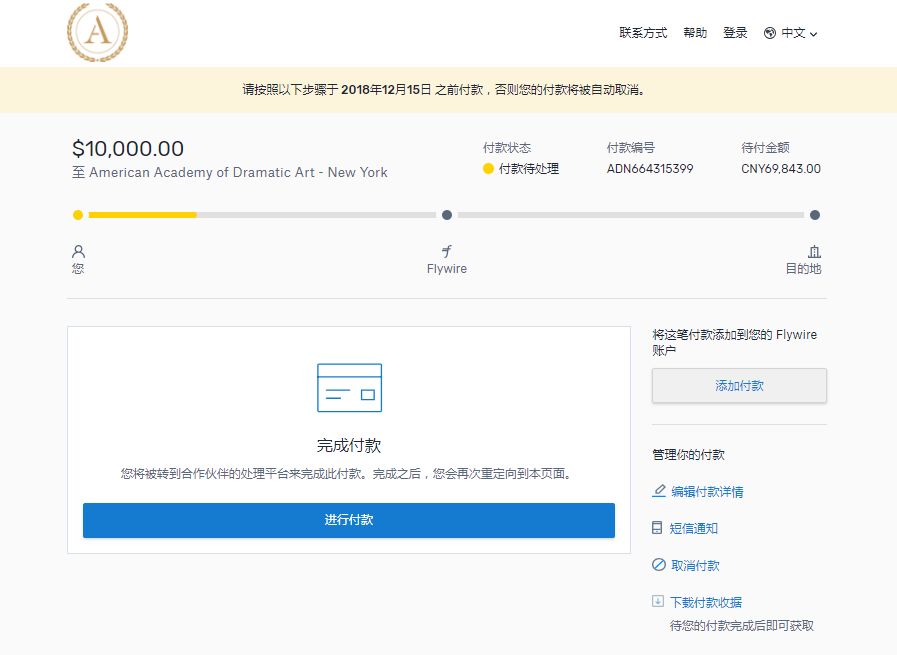Select 联系方式 in the top menu

click(x=645, y=32)
